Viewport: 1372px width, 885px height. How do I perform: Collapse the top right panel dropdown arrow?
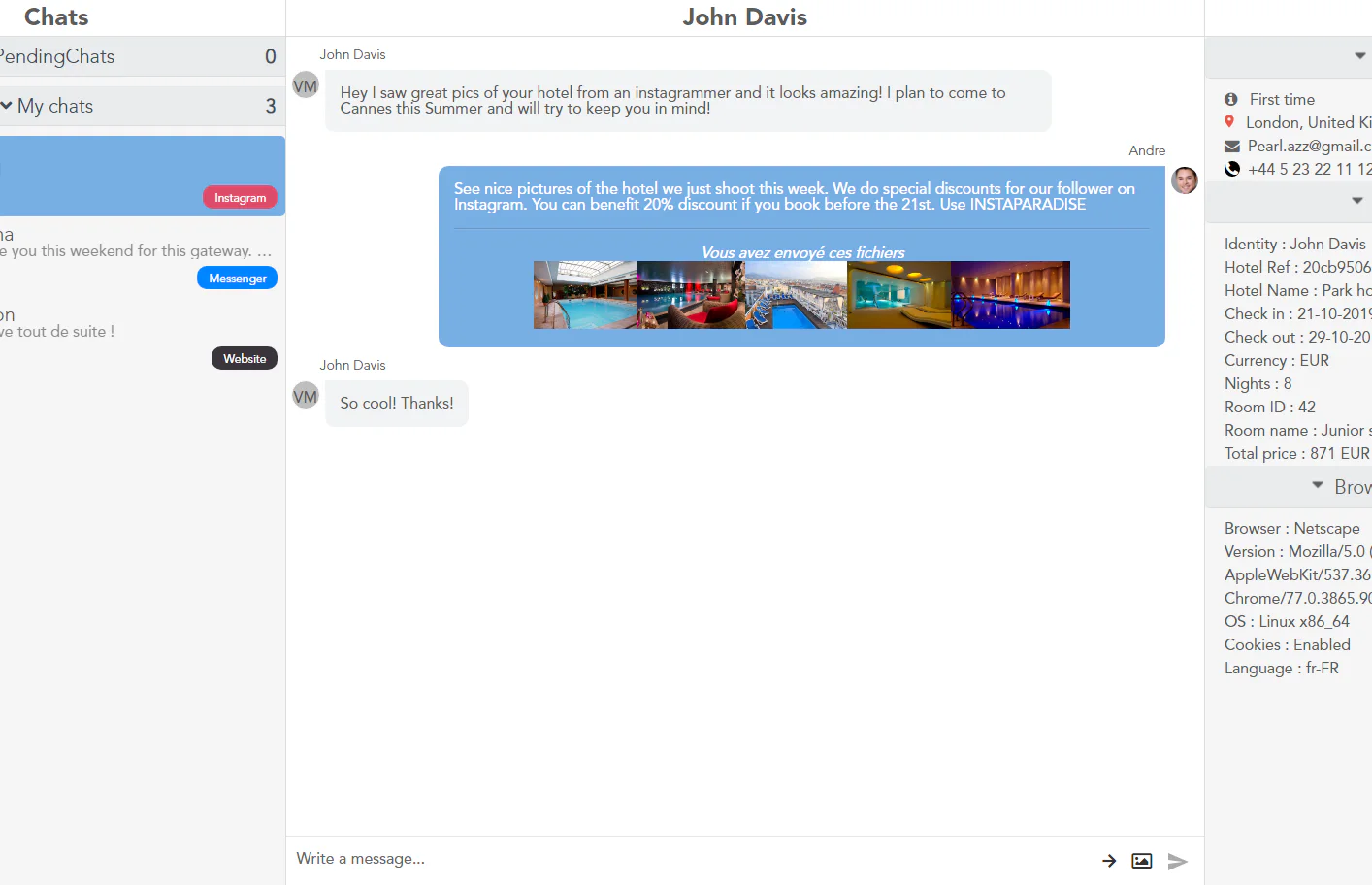(x=1360, y=56)
